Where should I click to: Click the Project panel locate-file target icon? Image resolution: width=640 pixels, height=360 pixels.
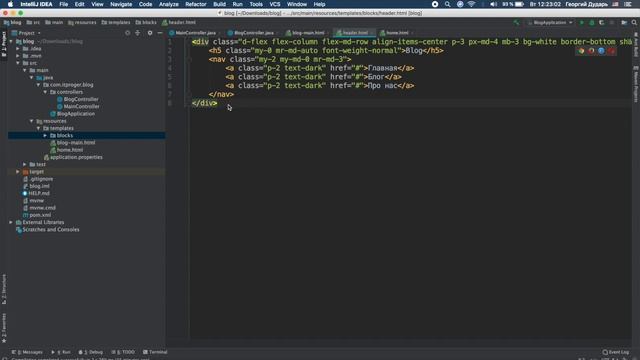click(127, 33)
